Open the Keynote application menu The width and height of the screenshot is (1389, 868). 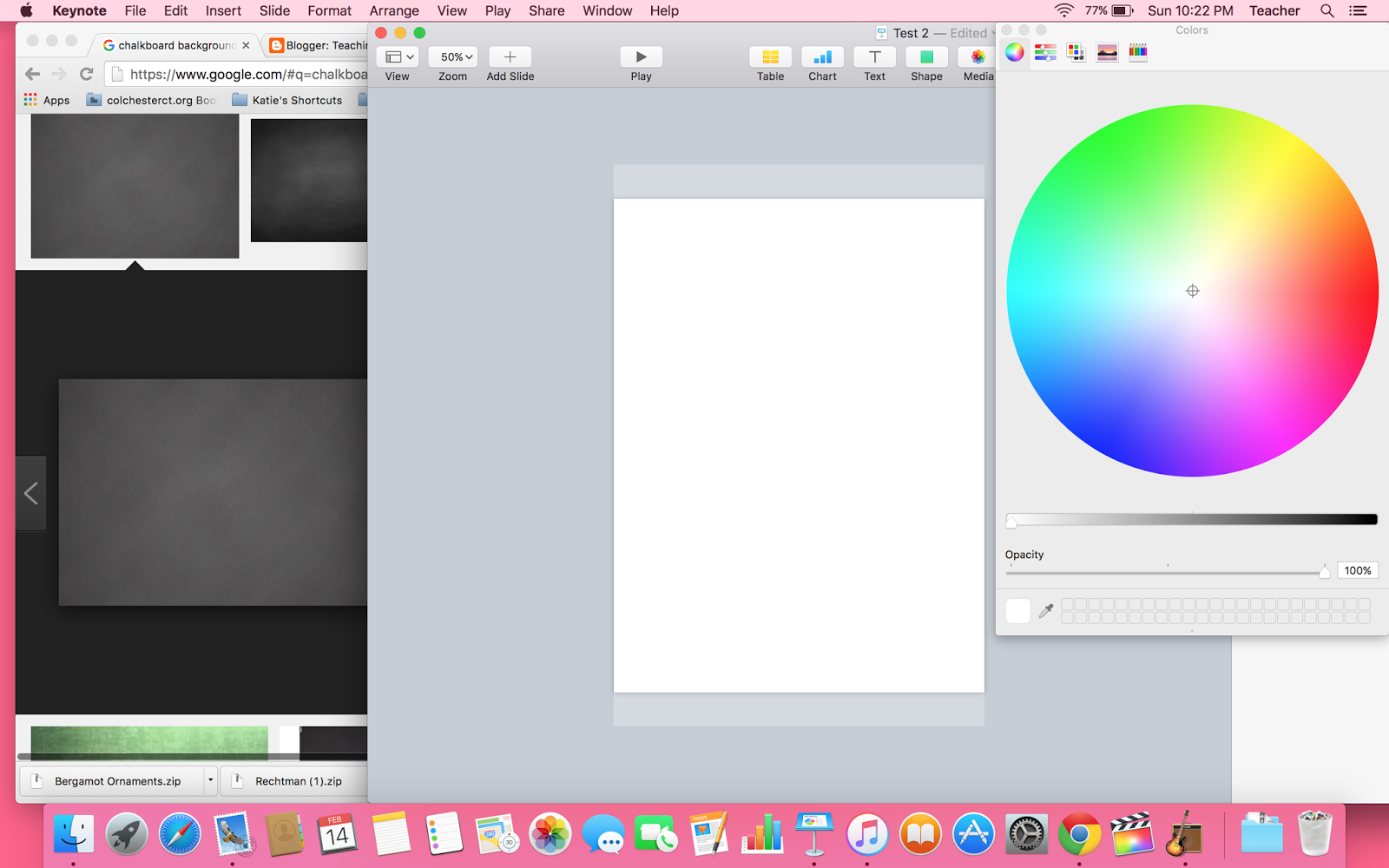point(79,10)
